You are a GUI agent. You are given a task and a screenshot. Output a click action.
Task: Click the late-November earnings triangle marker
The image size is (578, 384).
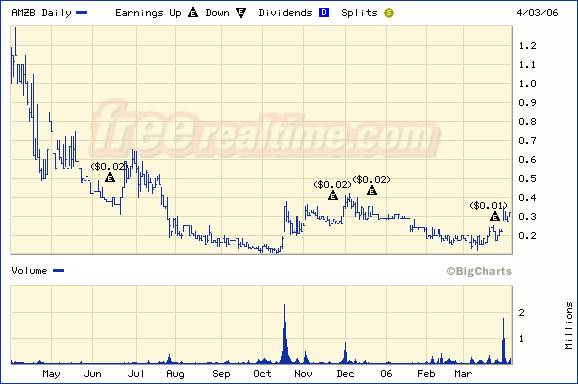pyautogui.click(x=333, y=195)
